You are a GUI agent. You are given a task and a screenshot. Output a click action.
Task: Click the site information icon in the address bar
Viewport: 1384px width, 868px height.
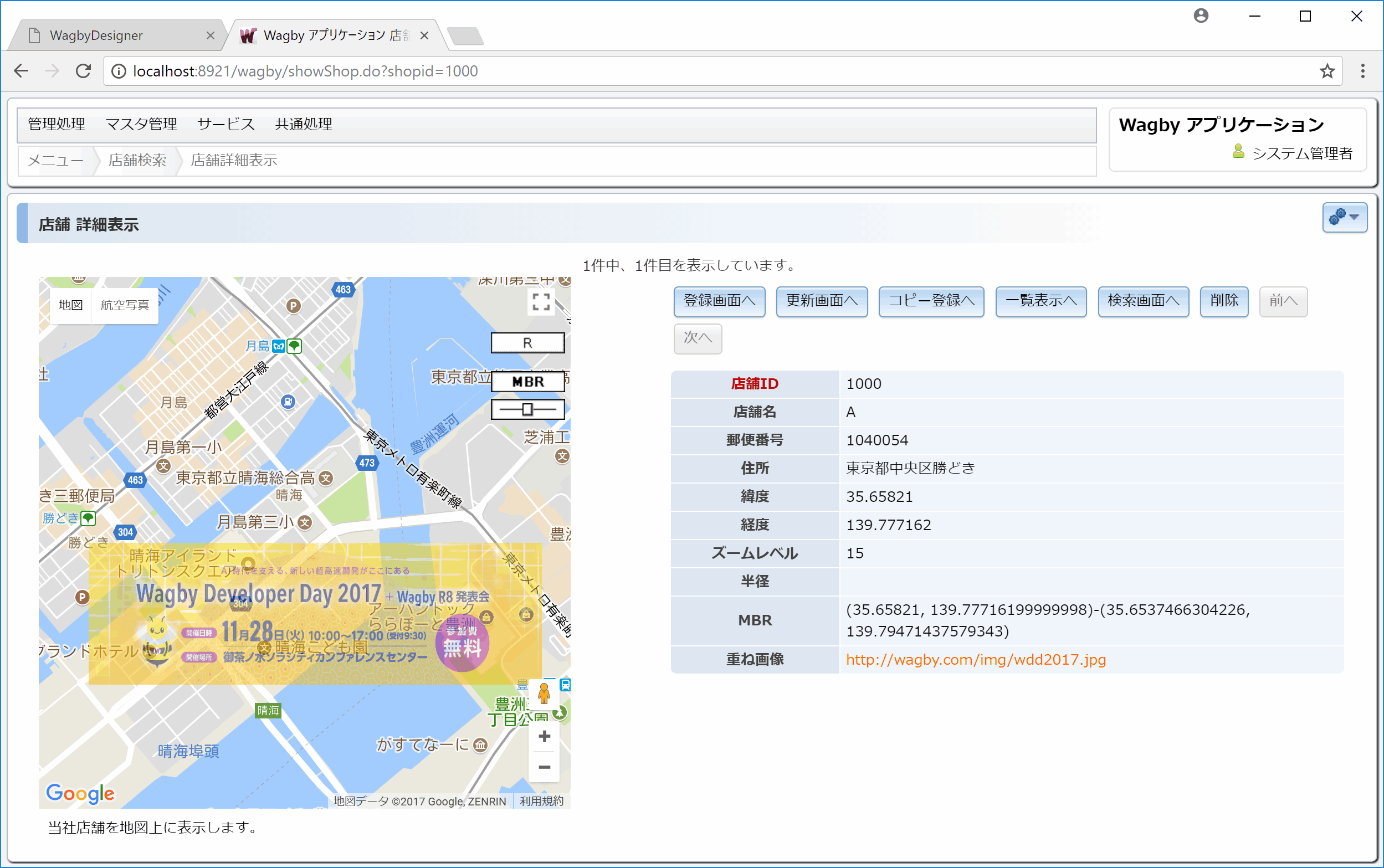click(x=118, y=71)
